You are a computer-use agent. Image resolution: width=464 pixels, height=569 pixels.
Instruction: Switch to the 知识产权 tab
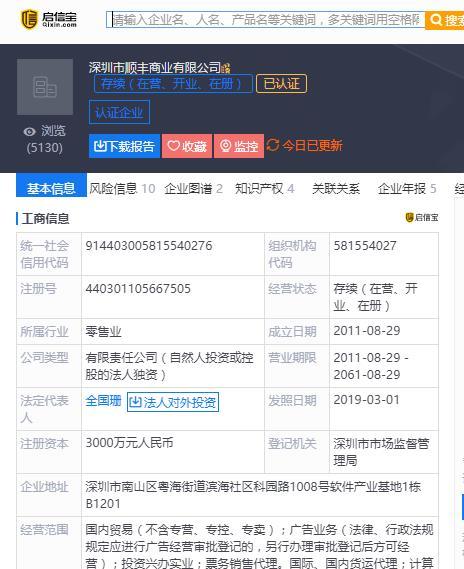coord(264,189)
